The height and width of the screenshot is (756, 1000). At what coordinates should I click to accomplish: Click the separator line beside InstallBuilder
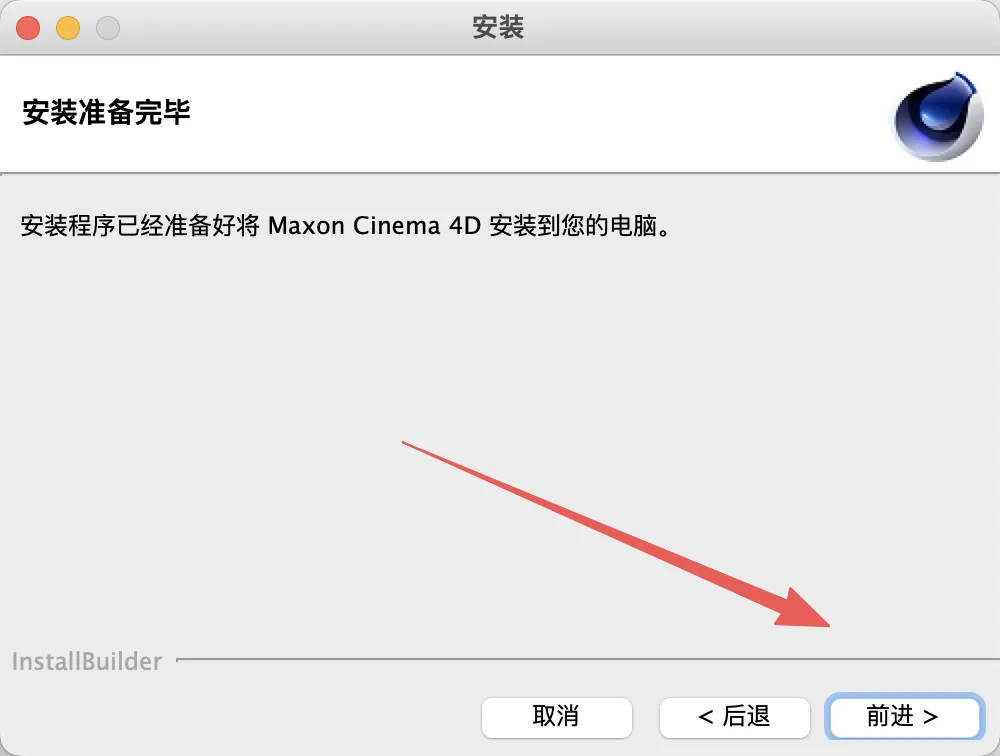point(588,659)
